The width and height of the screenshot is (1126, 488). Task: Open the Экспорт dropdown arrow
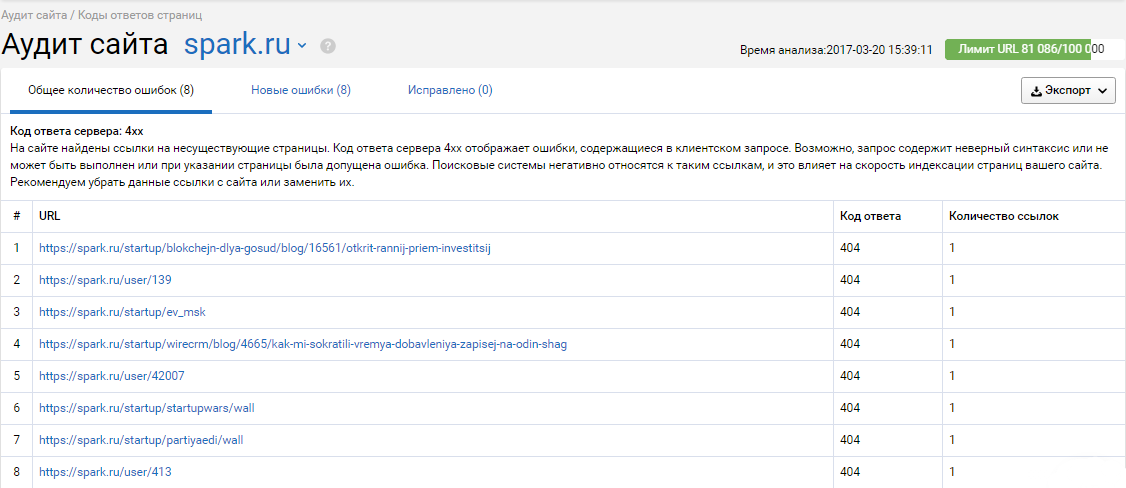pyautogui.click(x=1102, y=91)
